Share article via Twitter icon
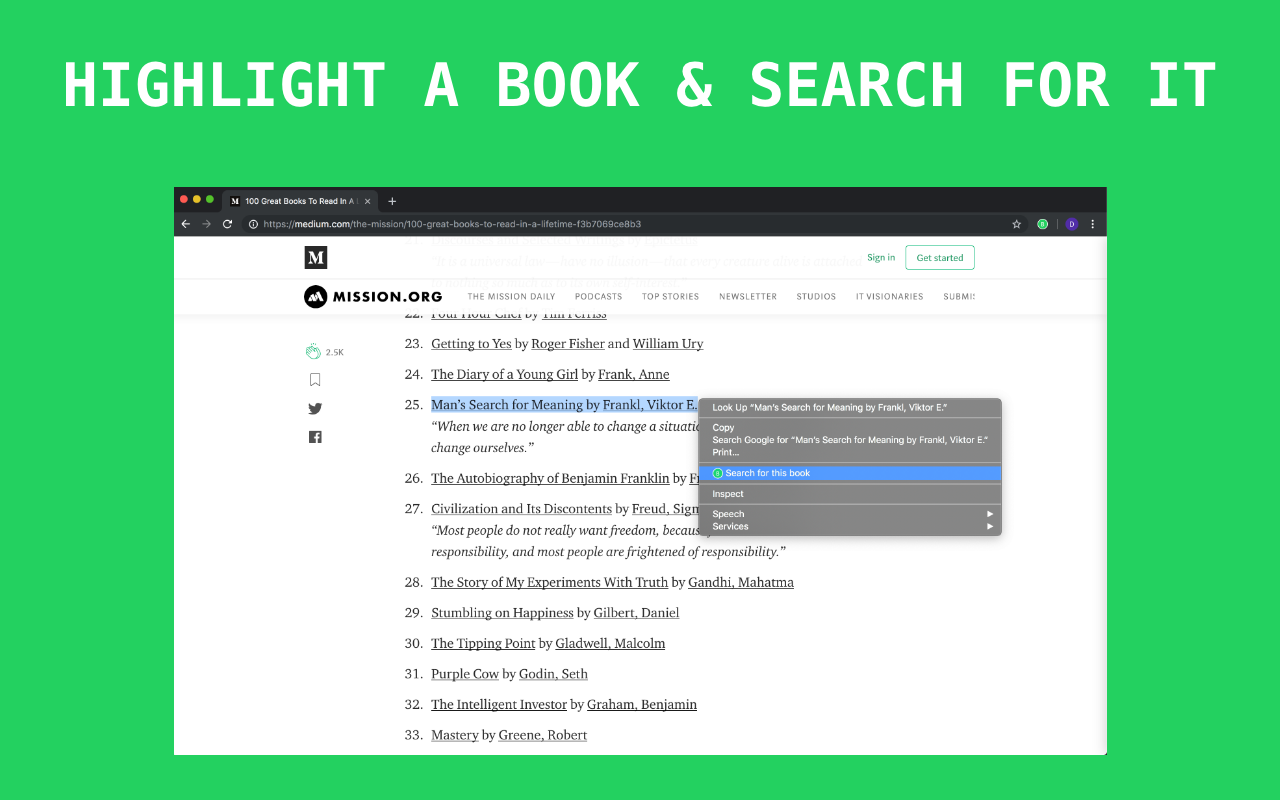Image resolution: width=1280 pixels, height=800 pixels. [x=315, y=408]
